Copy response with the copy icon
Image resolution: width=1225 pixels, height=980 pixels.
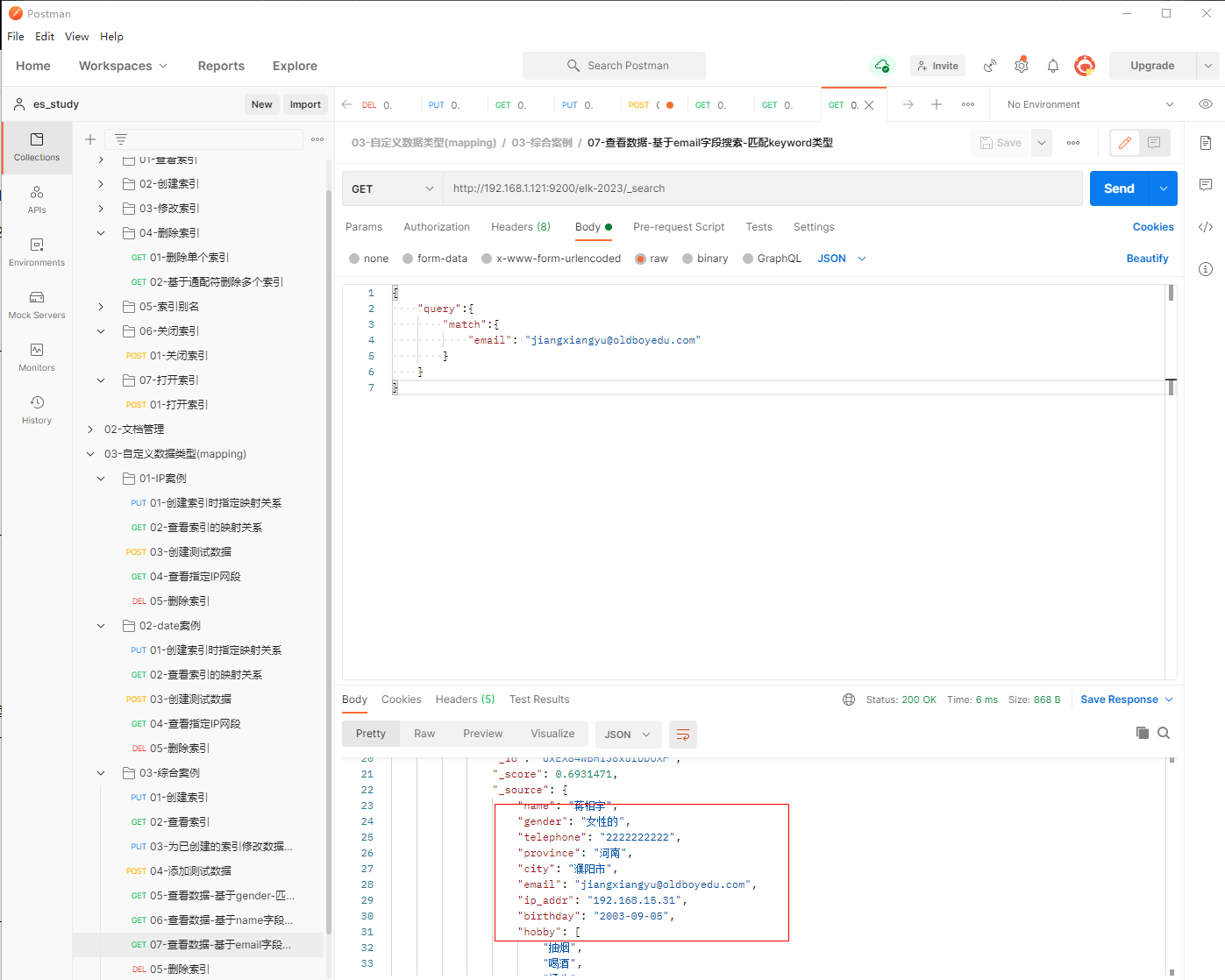[1142, 733]
